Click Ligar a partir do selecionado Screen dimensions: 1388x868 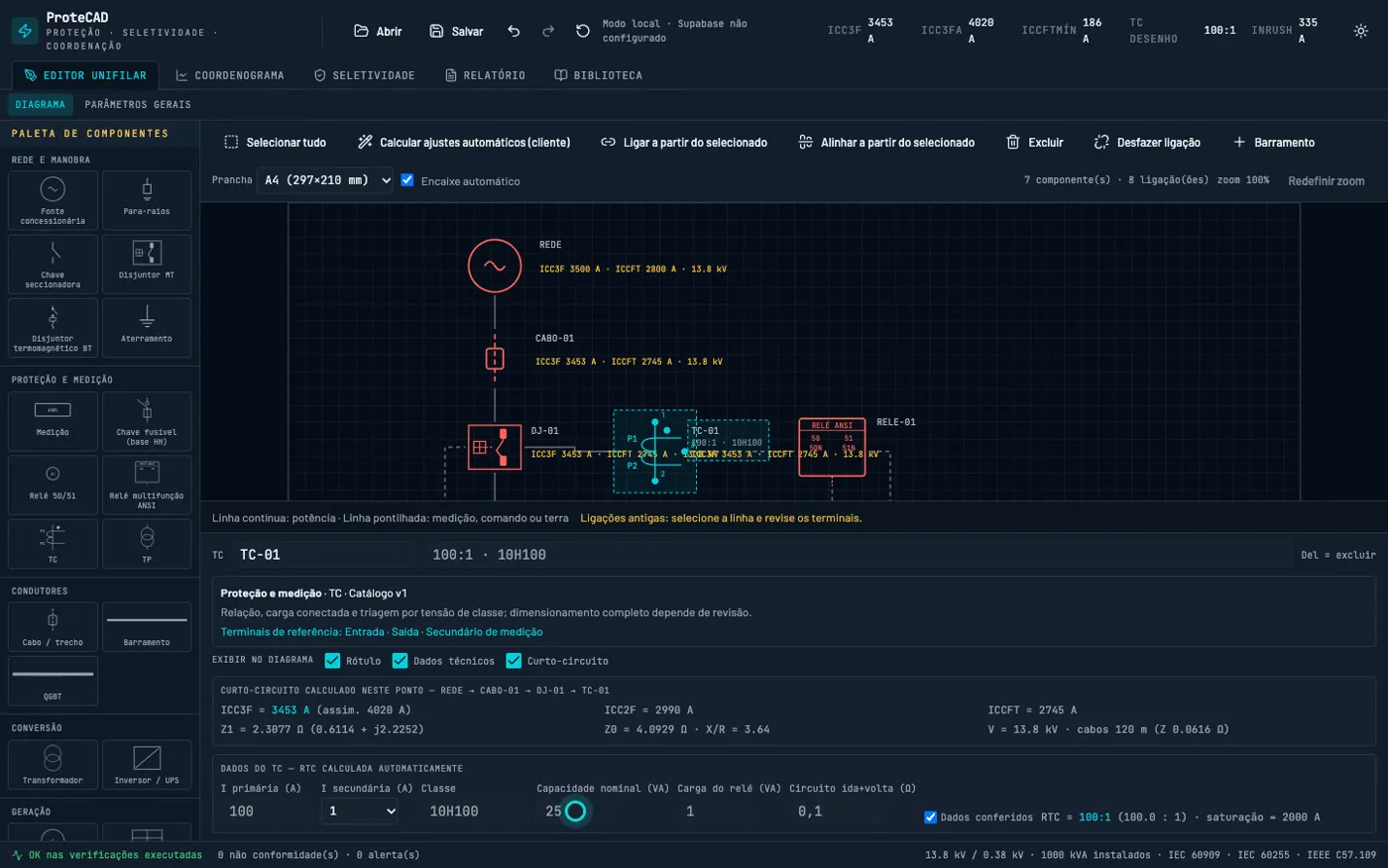(x=684, y=143)
